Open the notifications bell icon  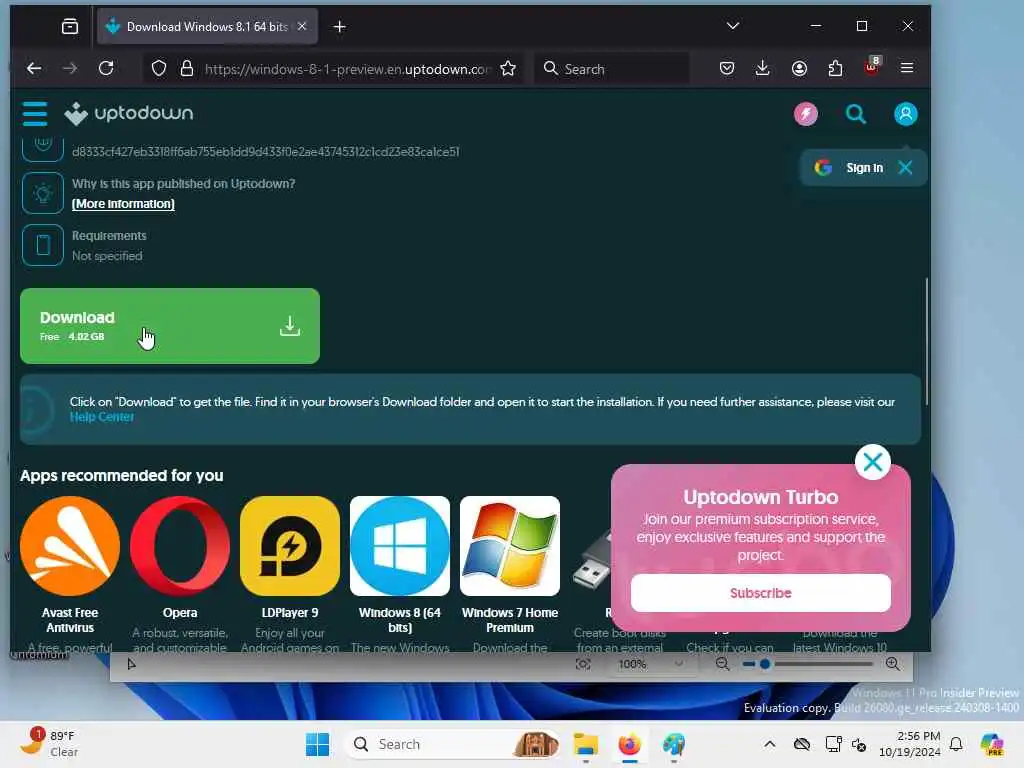955,744
